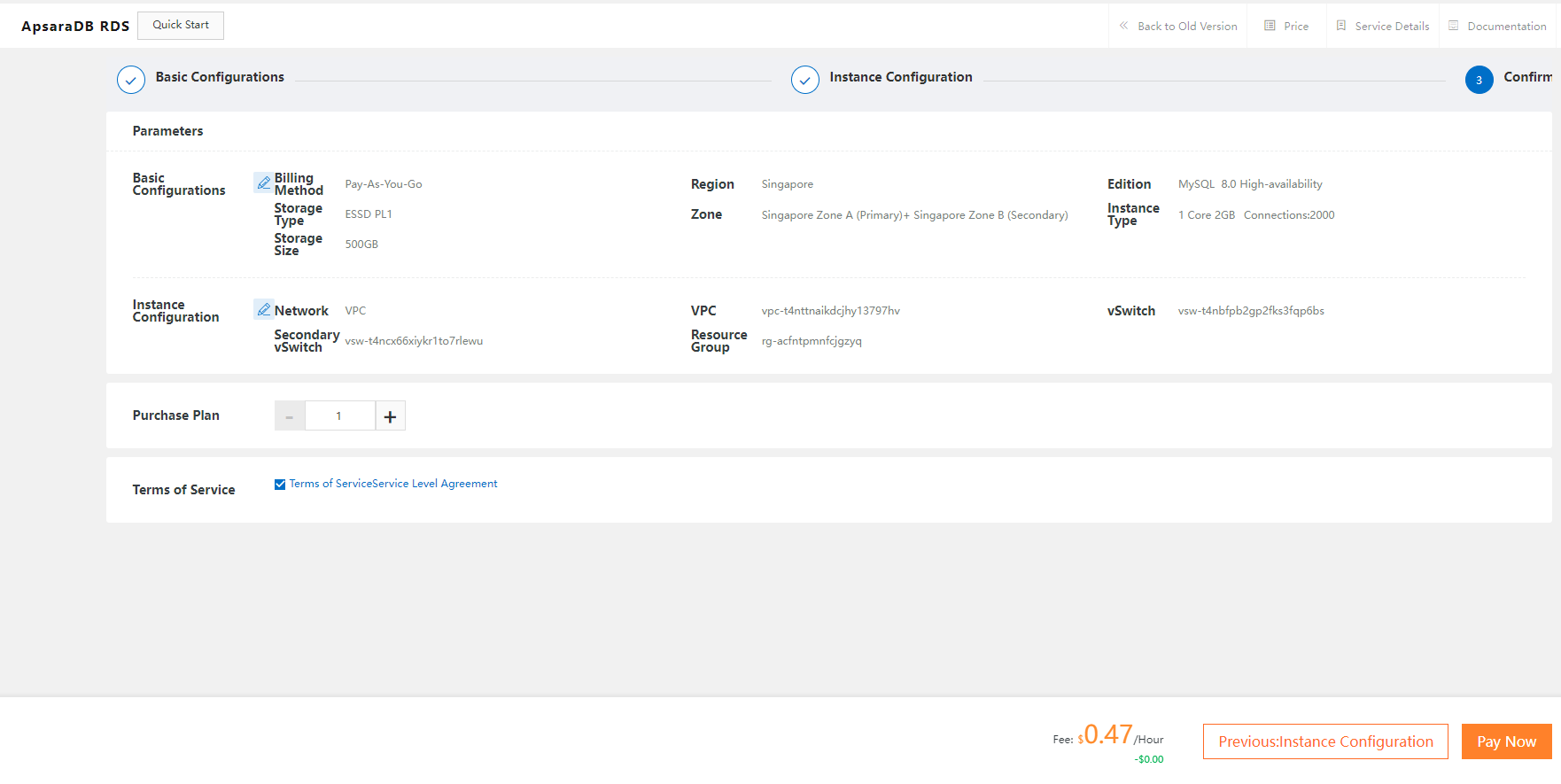Select the Instance Configuration step label
Screen dimensions: 1561x784
pyautogui.click(x=900, y=77)
